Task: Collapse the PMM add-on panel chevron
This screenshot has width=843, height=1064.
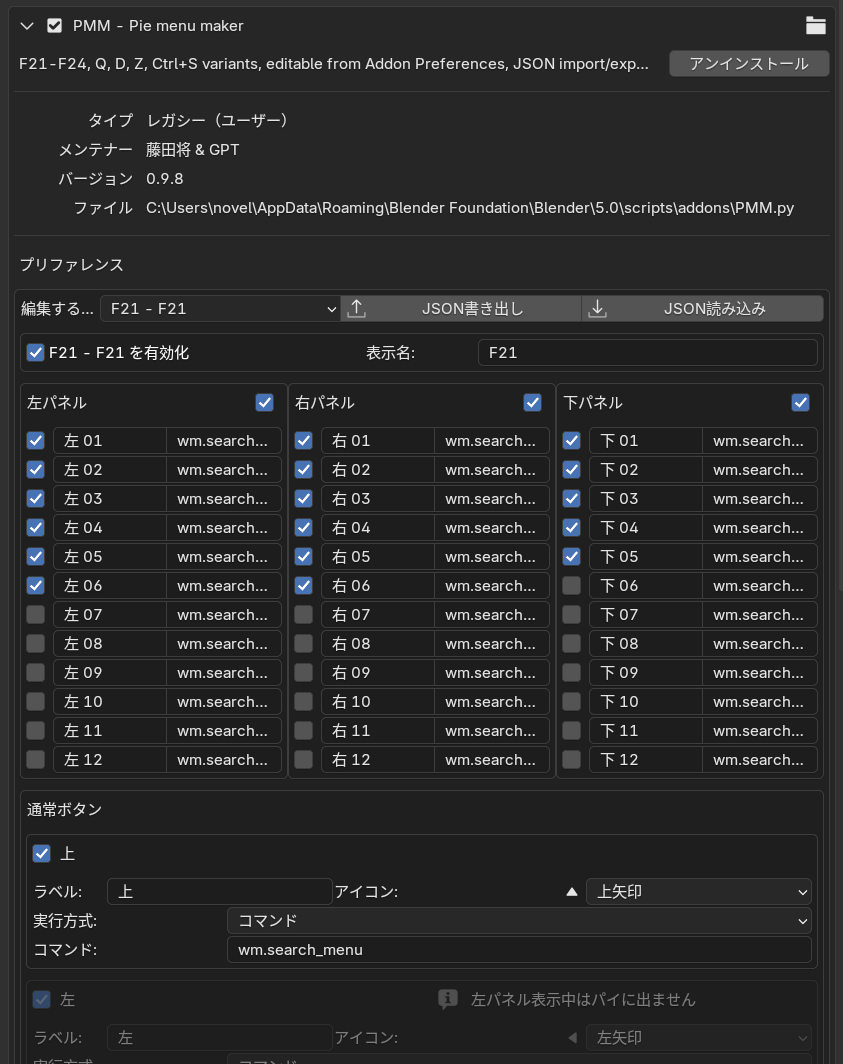Action: point(27,26)
